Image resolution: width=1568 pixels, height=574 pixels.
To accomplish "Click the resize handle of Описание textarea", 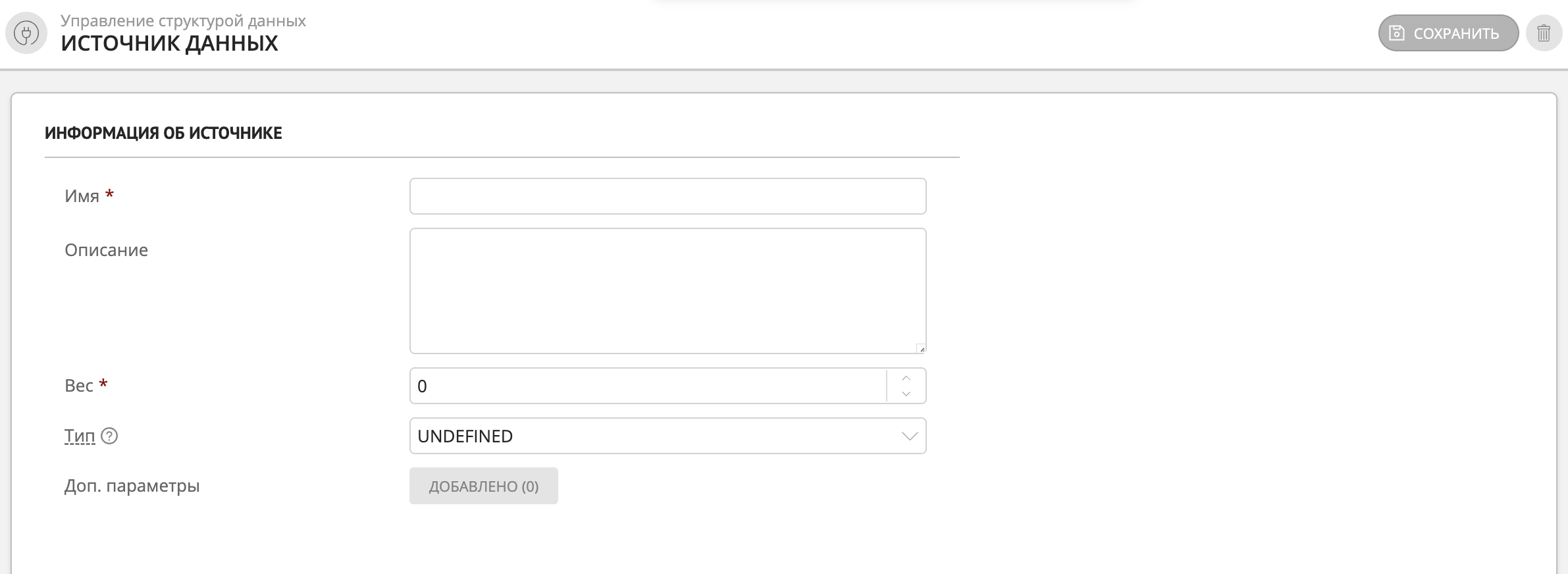I will [x=921, y=349].
